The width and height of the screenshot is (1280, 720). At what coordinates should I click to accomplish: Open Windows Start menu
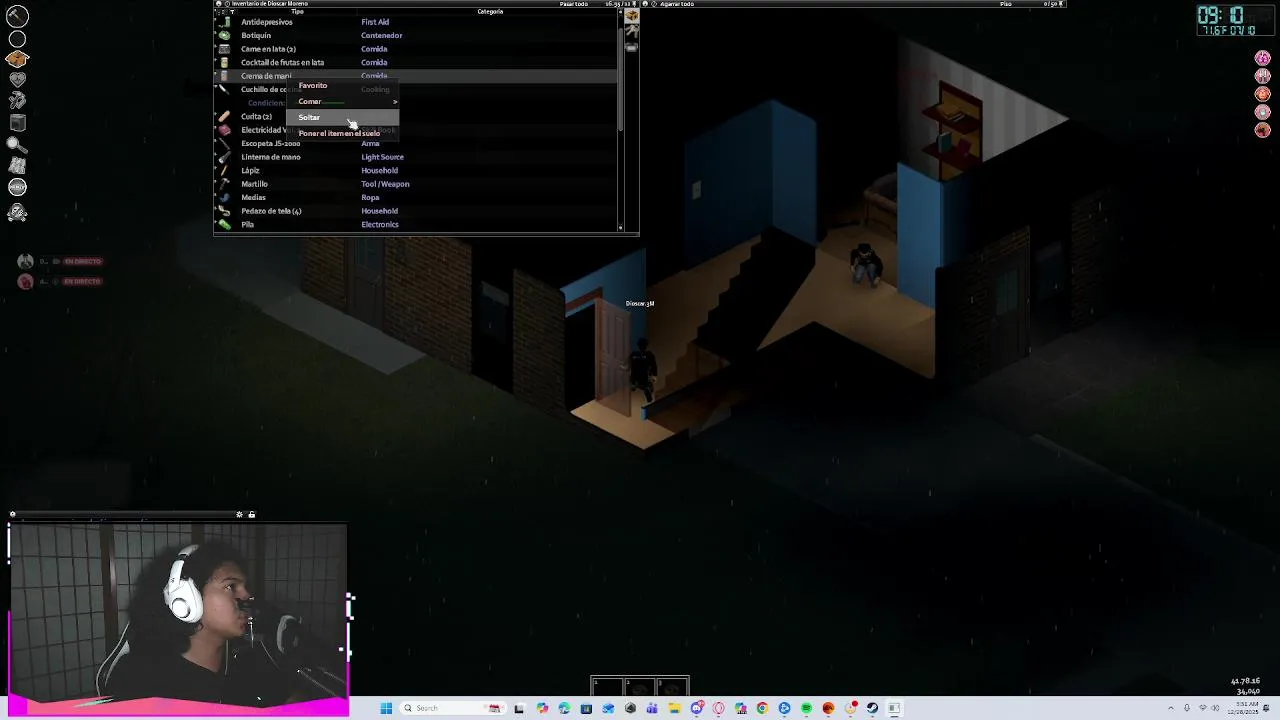point(386,708)
